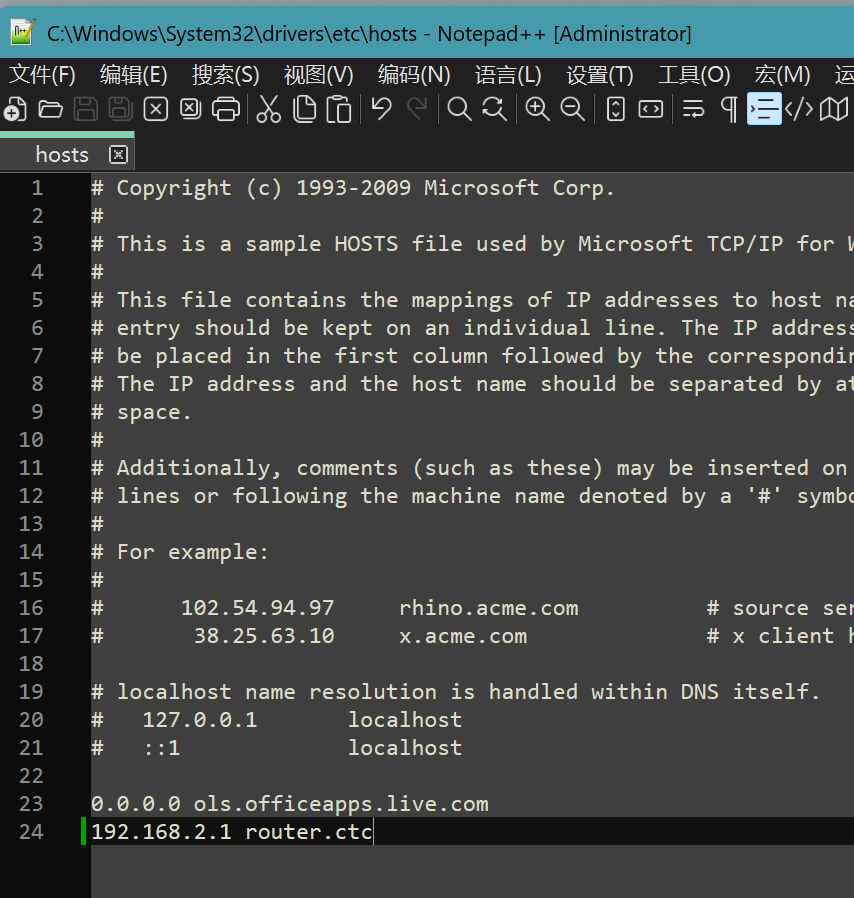Click the Cut scissors icon

268,109
